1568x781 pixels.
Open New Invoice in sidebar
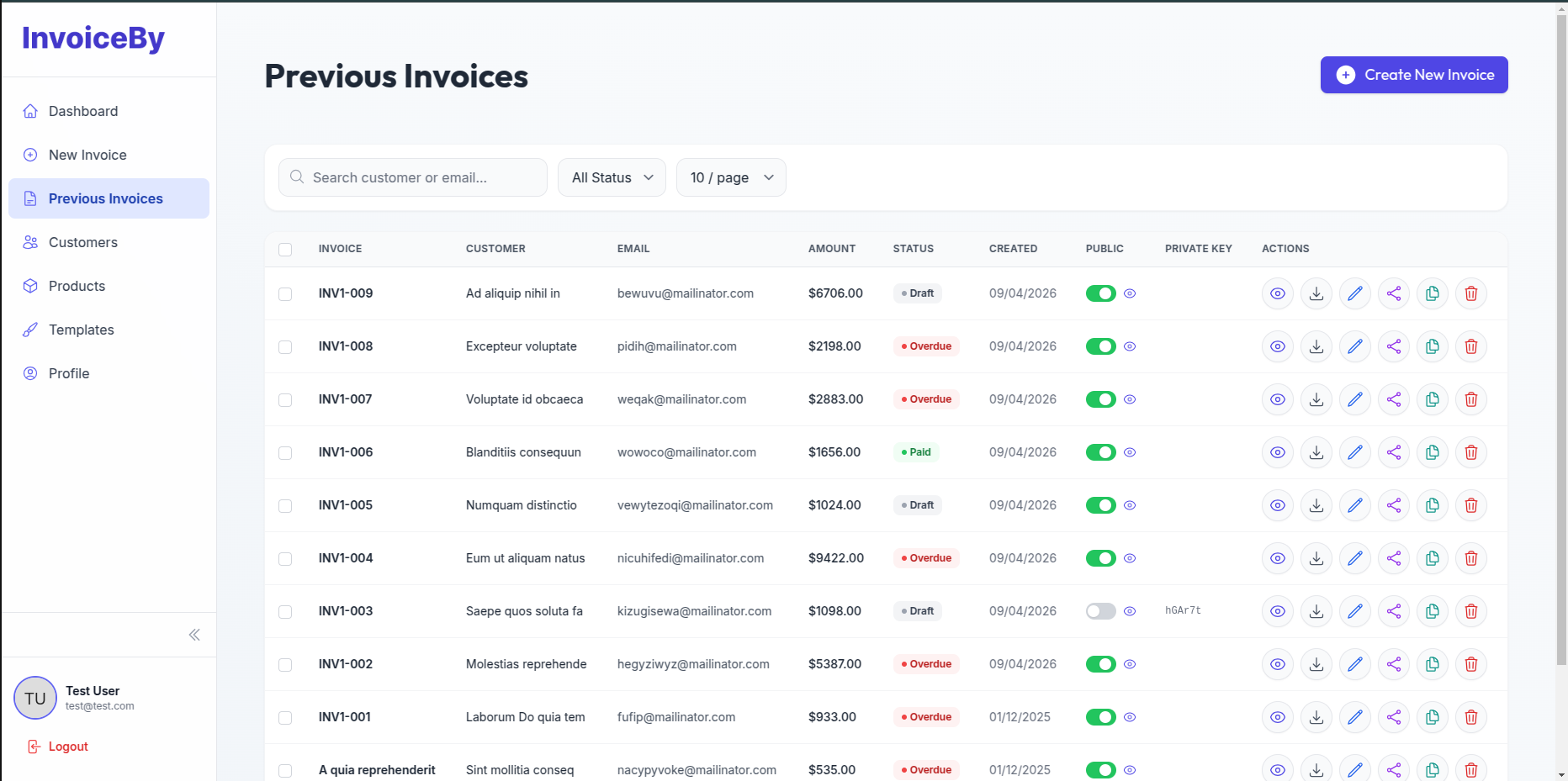(x=109, y=155)
